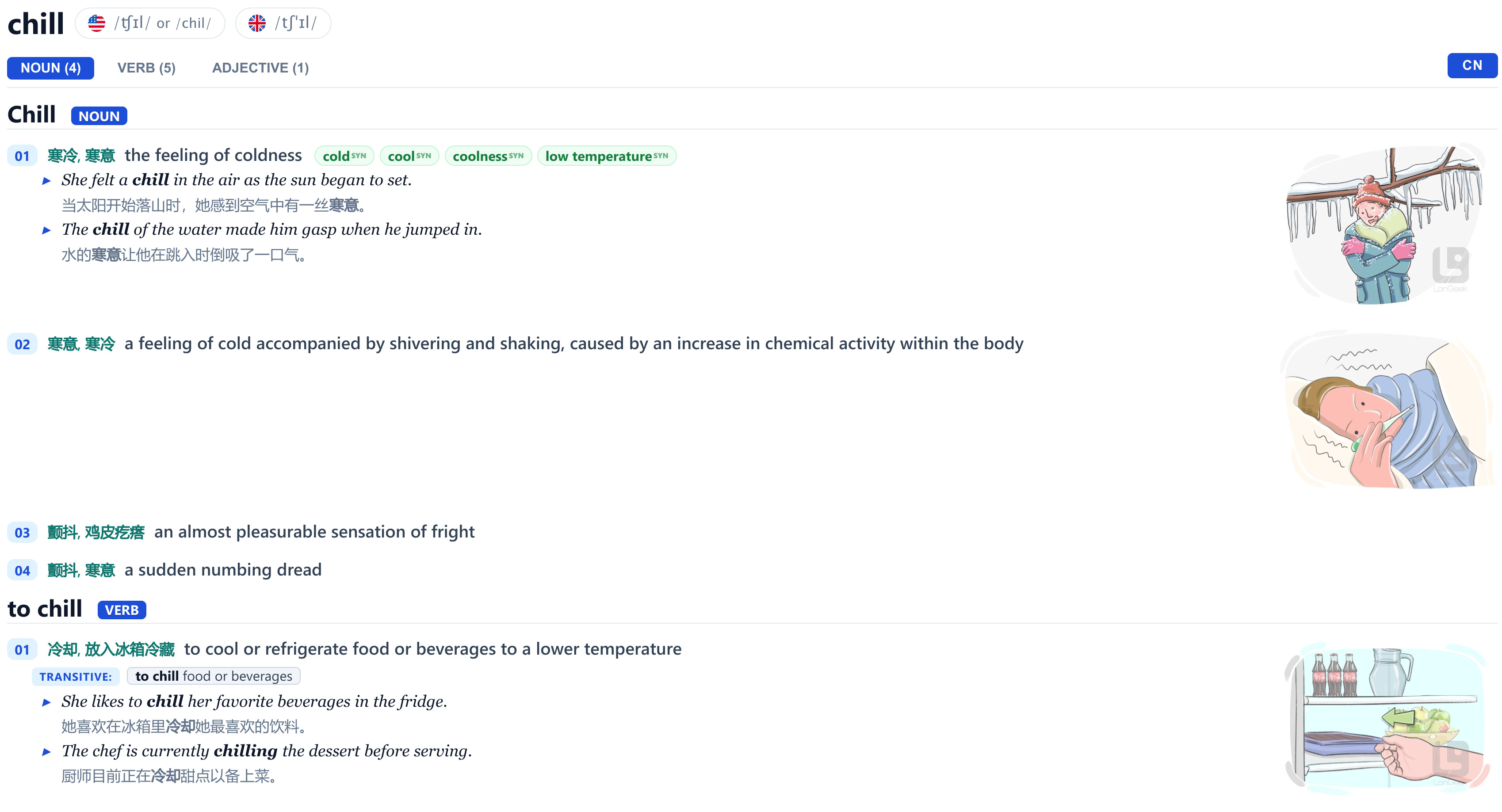Switch to the VERB (5) tab

(146, 68)
